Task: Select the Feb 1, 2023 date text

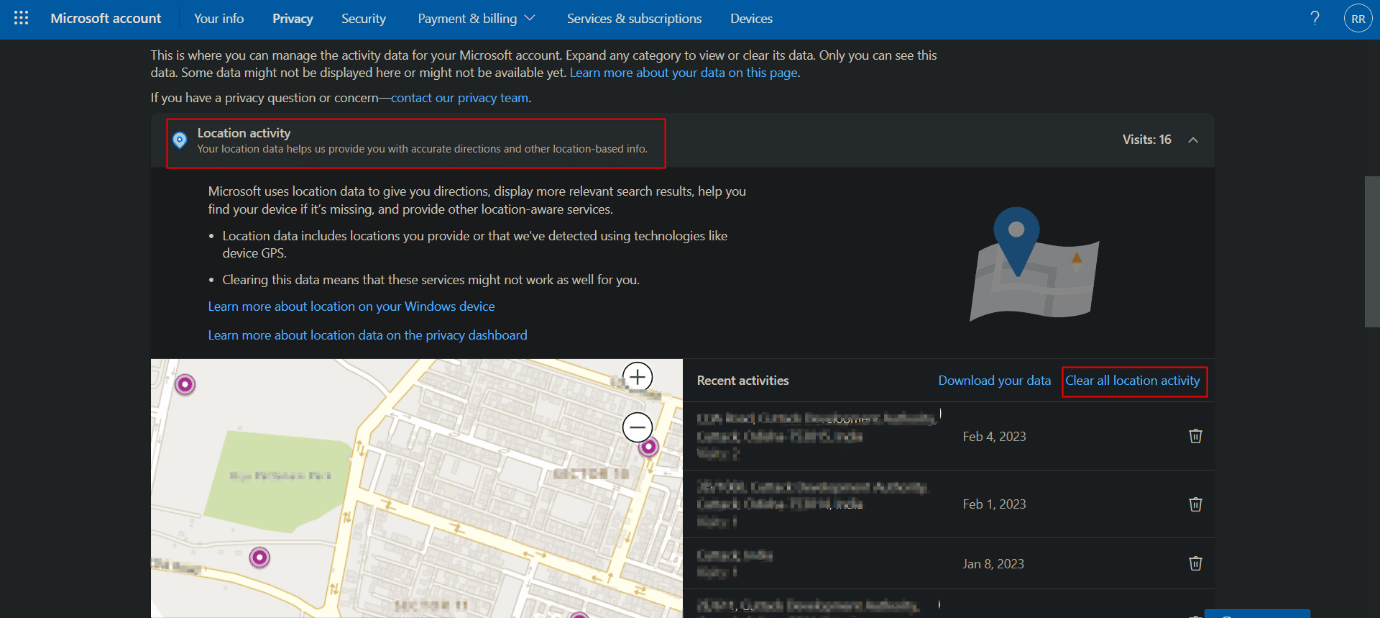Action: click(994, 504)
